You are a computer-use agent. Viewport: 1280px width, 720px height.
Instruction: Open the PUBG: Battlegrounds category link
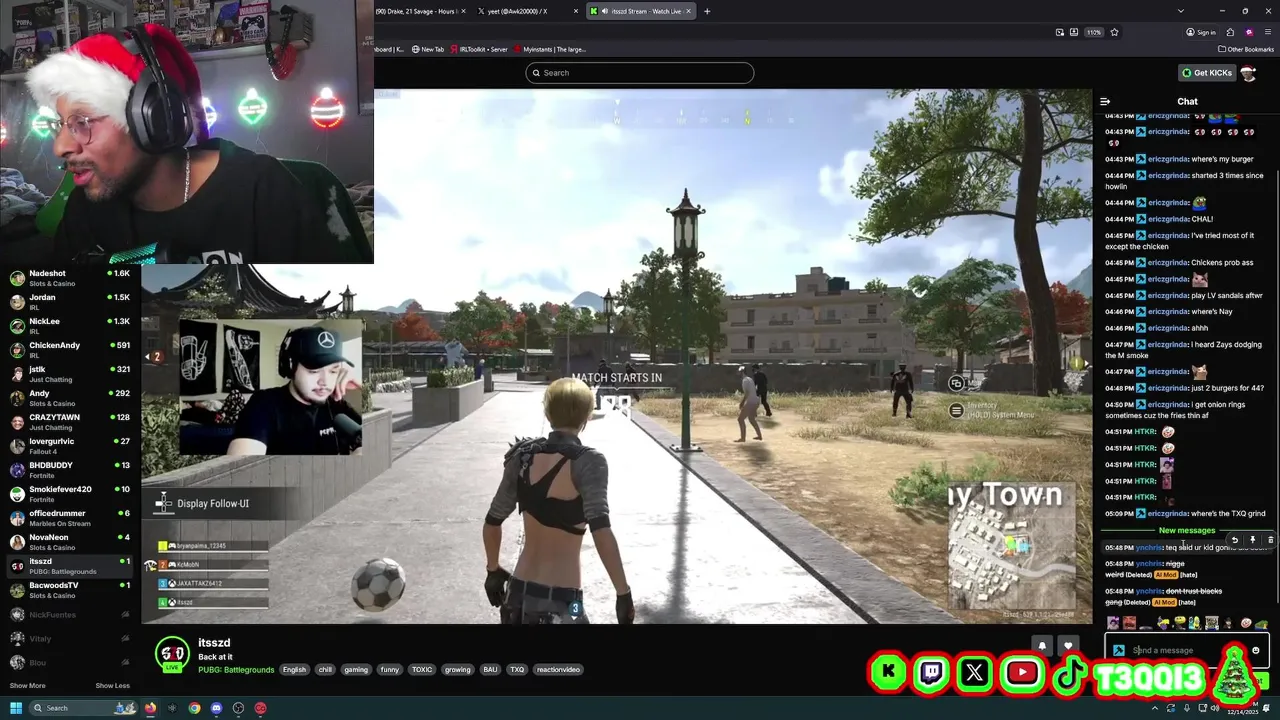pos(236,670)
